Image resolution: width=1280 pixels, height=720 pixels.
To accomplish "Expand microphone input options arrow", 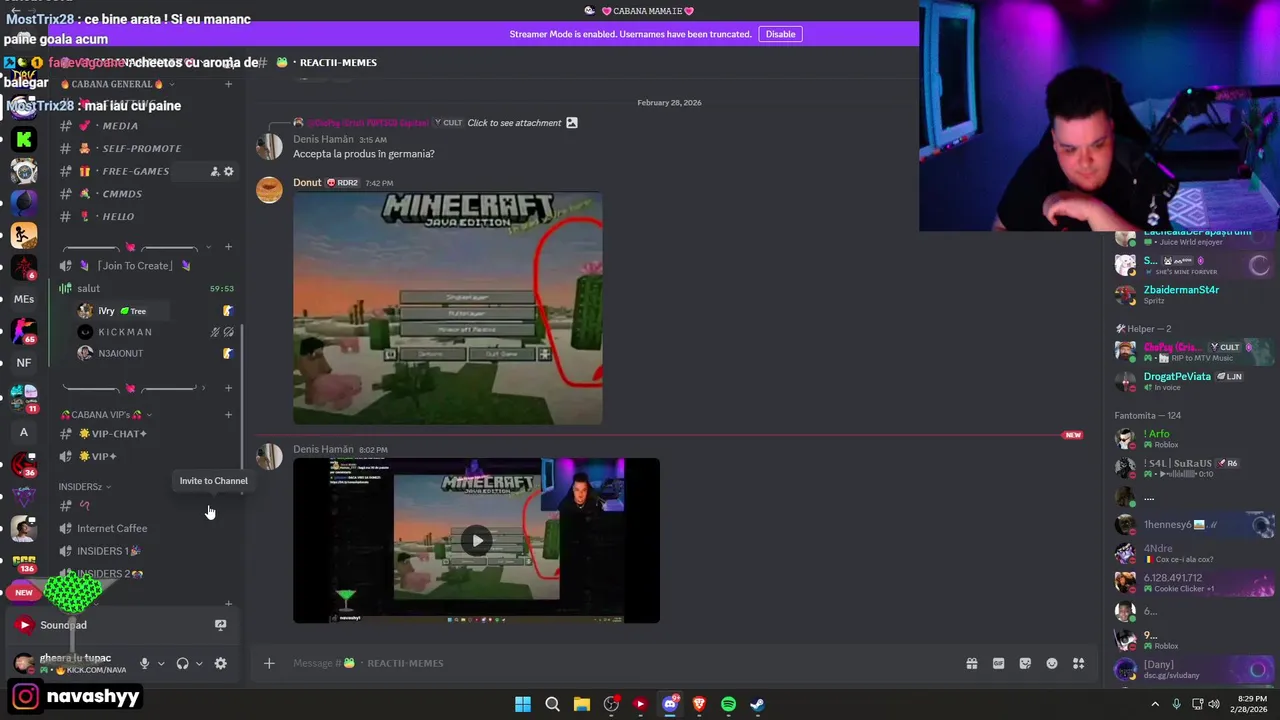I will [x=161, y=664].
